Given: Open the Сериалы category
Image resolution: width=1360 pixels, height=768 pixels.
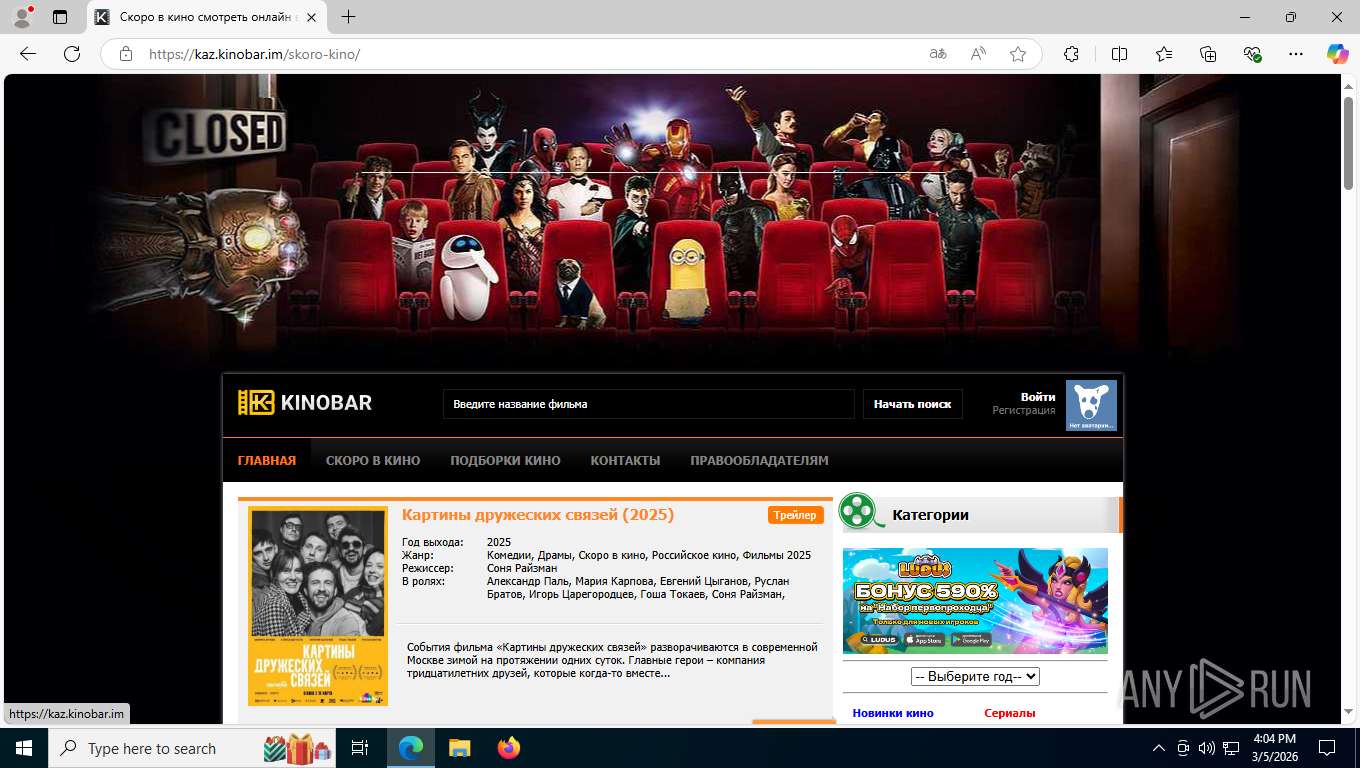Looking at the screenshot, I should 1010,713.
